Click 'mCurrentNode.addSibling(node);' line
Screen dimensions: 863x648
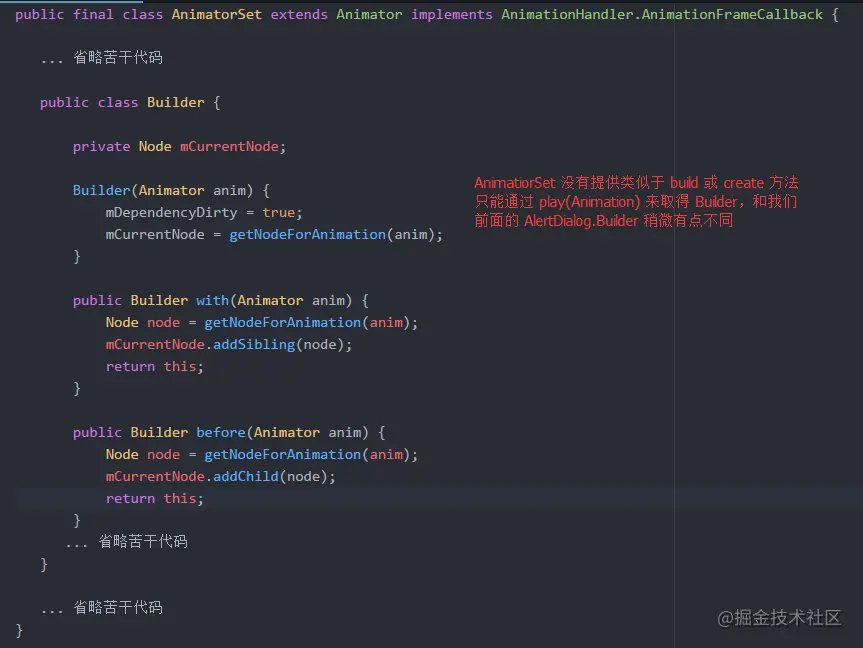228,345
